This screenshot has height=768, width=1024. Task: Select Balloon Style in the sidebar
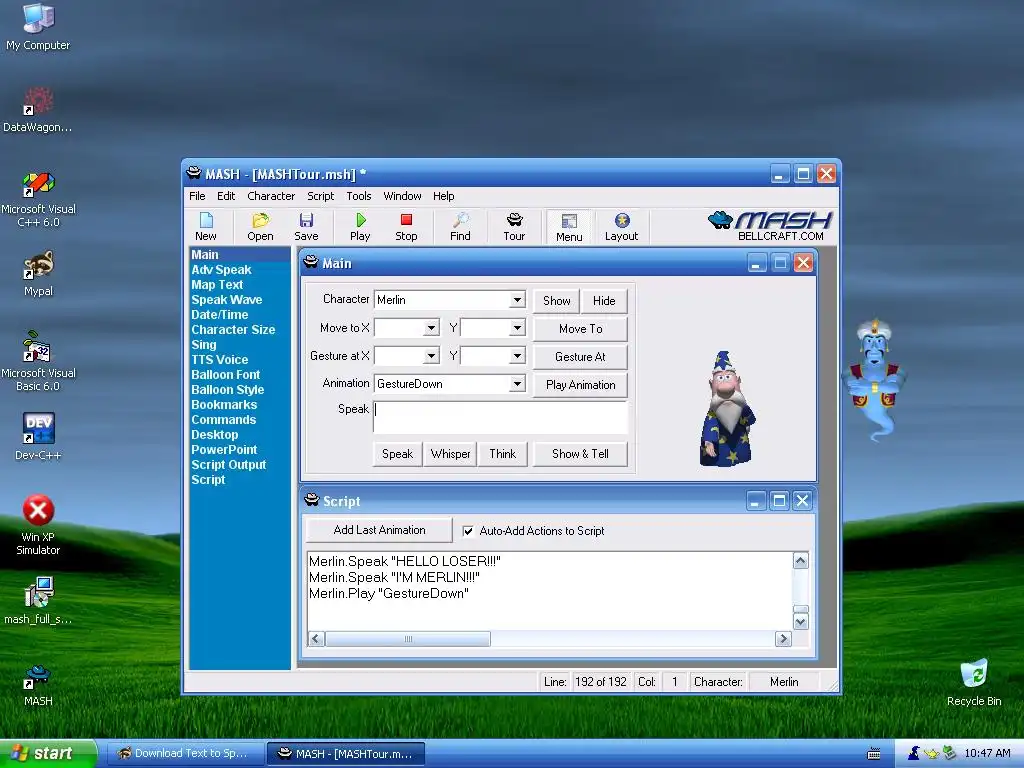point(227,390)
